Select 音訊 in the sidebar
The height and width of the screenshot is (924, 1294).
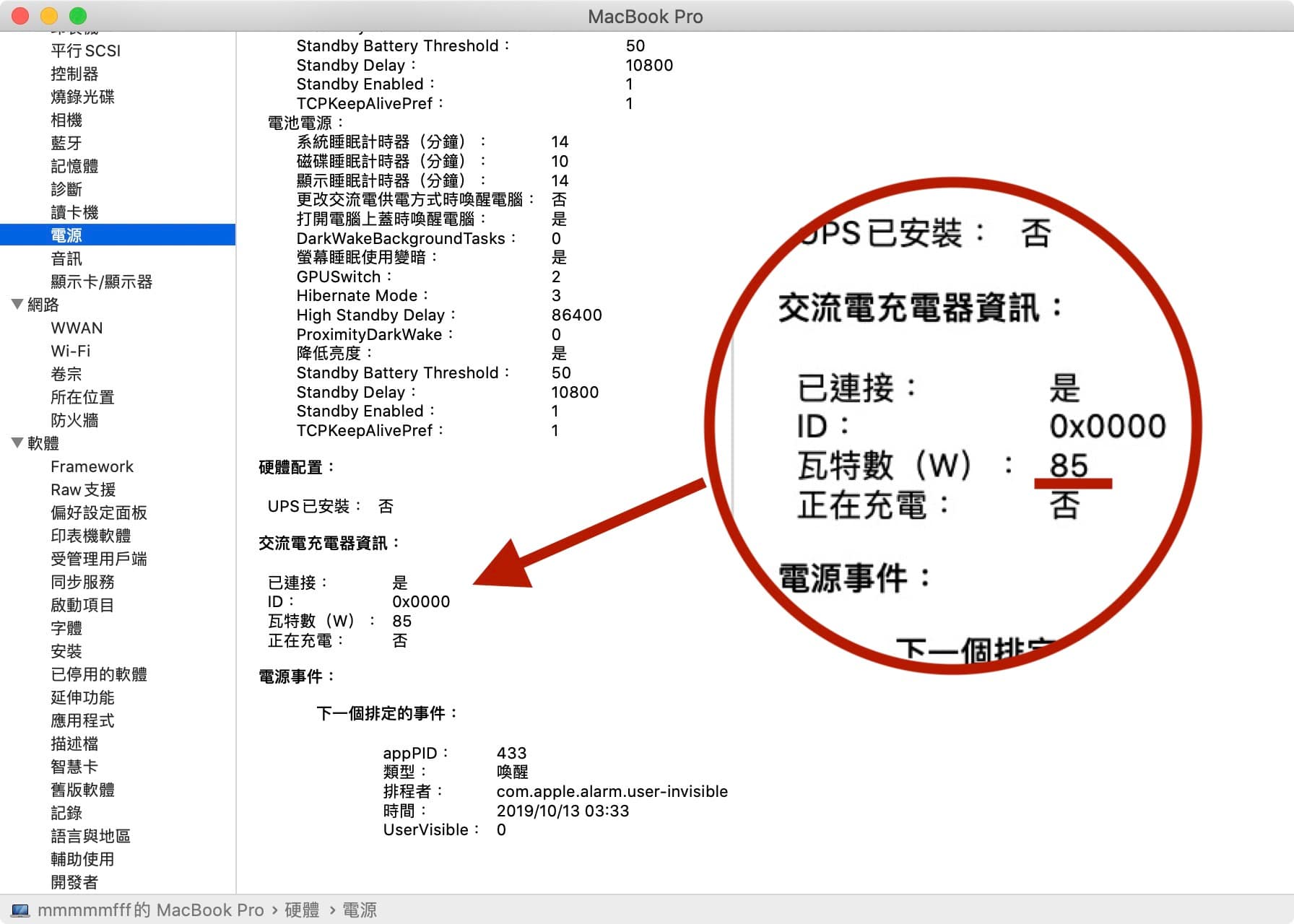tap(66, 258)
